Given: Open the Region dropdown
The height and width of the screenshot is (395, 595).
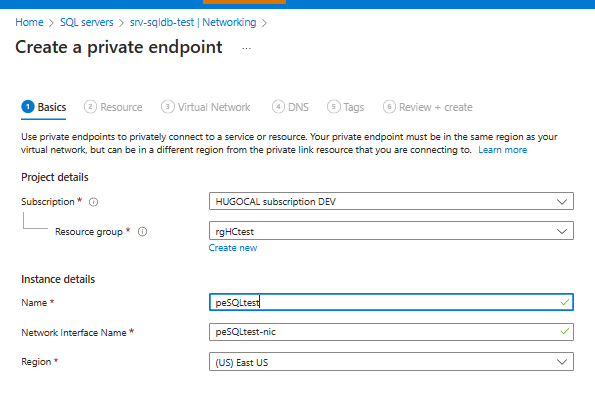Looking at the screenshot, I should pos(391,362).
